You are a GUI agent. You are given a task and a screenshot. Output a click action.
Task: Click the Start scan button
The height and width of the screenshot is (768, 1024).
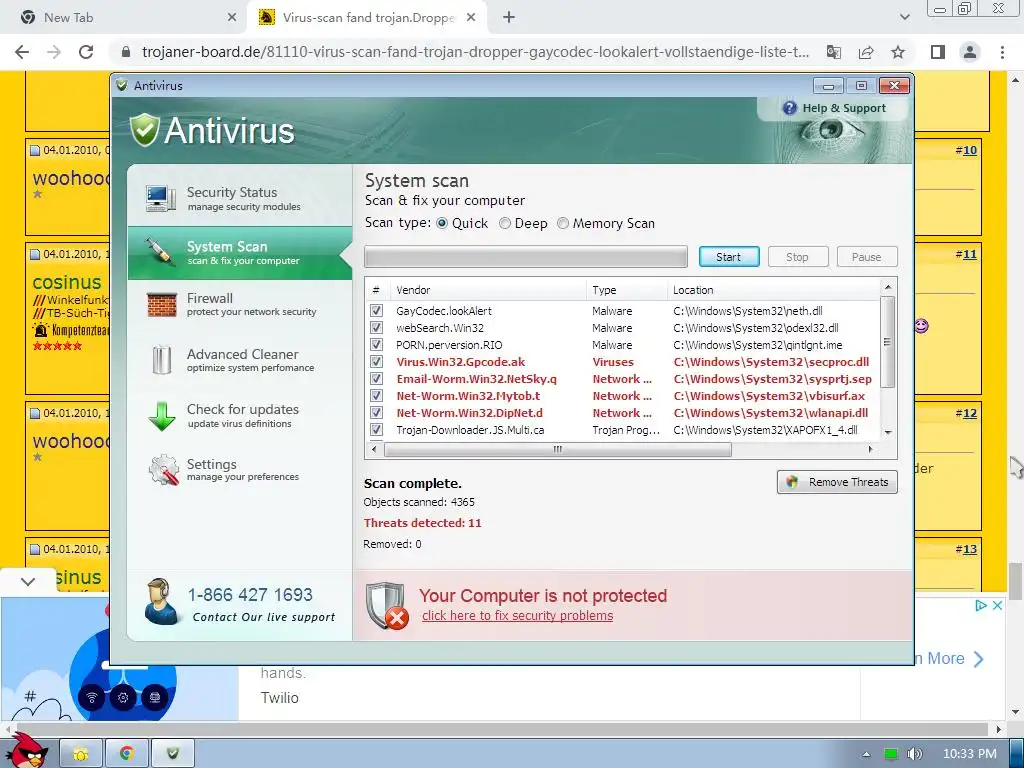coord(729,257)
